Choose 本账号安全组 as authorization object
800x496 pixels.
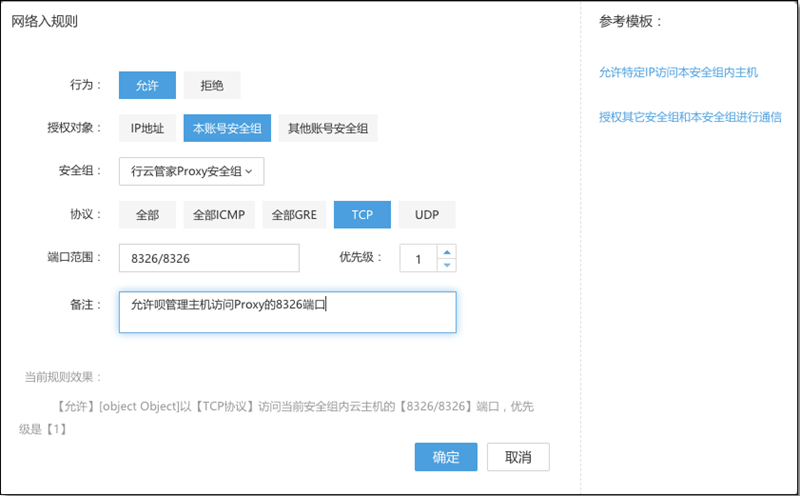pos(227,128)
